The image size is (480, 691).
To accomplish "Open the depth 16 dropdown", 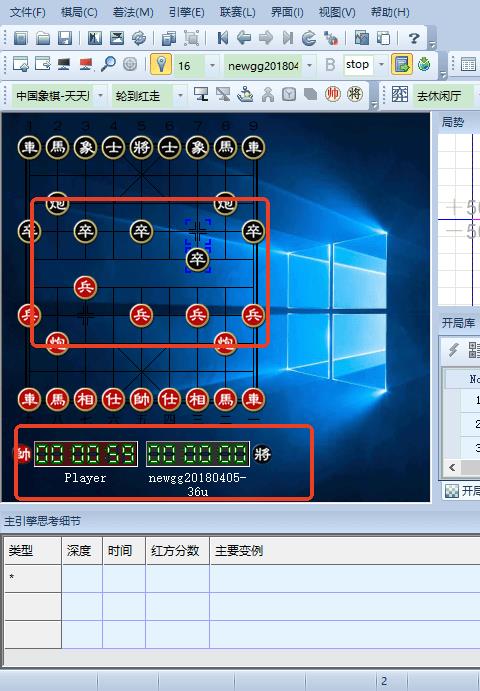I will pos(212,65).
